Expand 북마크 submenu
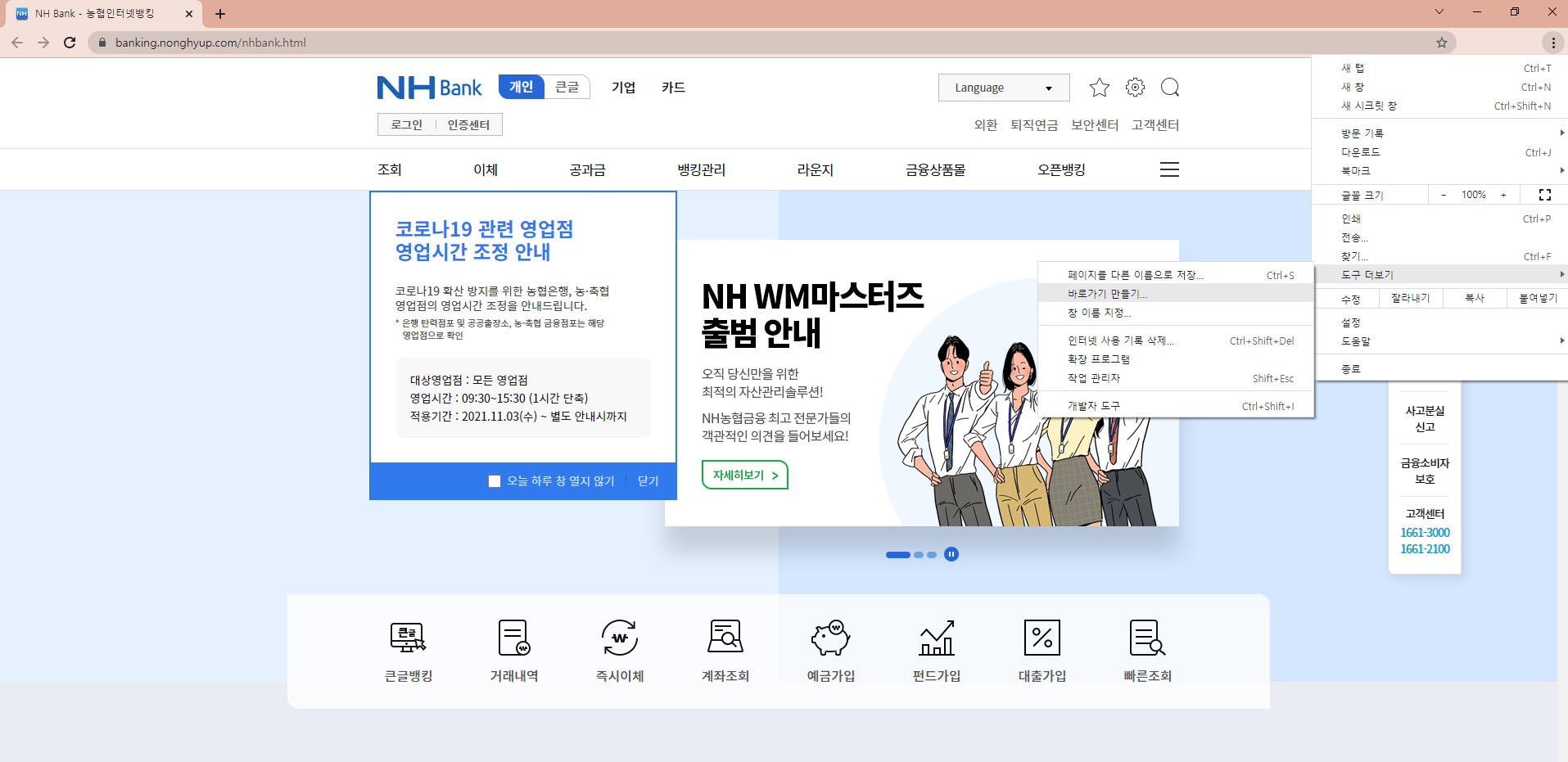 tap(1441, 170)
